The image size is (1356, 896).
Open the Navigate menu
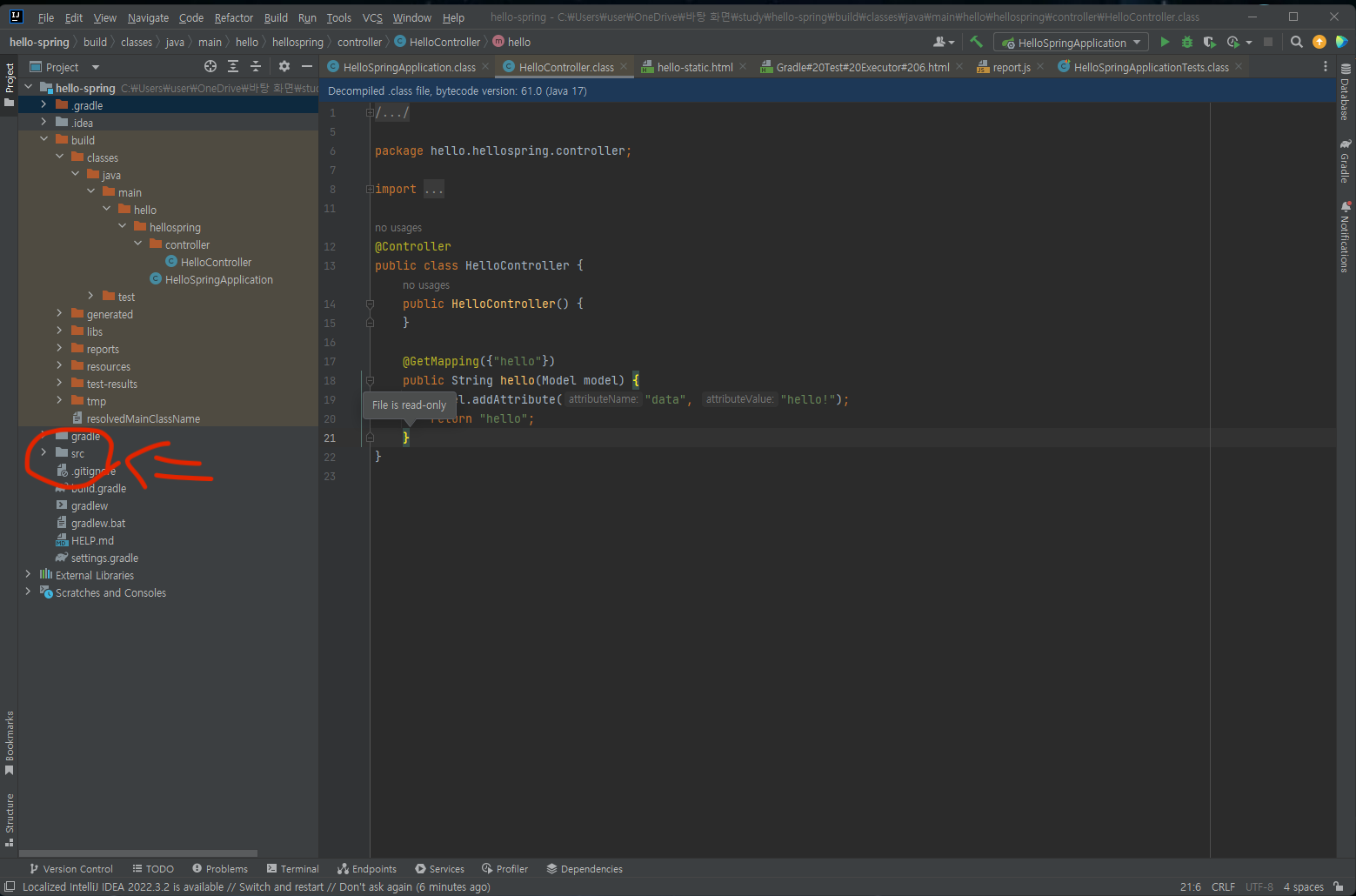(148, 17)
